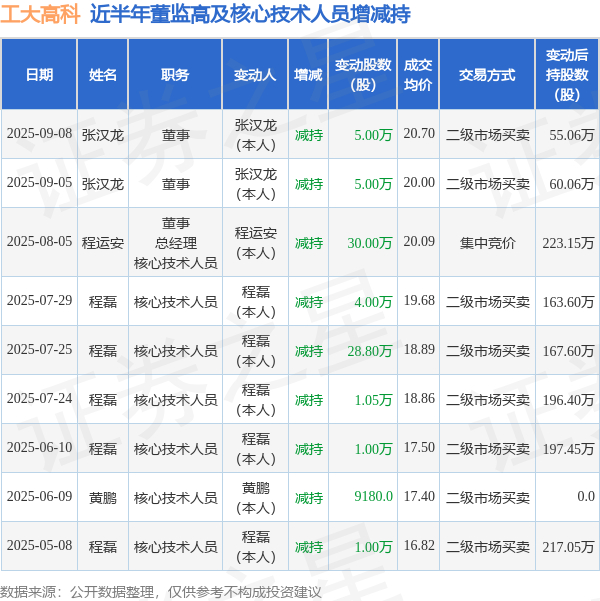600x601 pixels.
Task: Click the date 2025-09-05
Action: 39,183
